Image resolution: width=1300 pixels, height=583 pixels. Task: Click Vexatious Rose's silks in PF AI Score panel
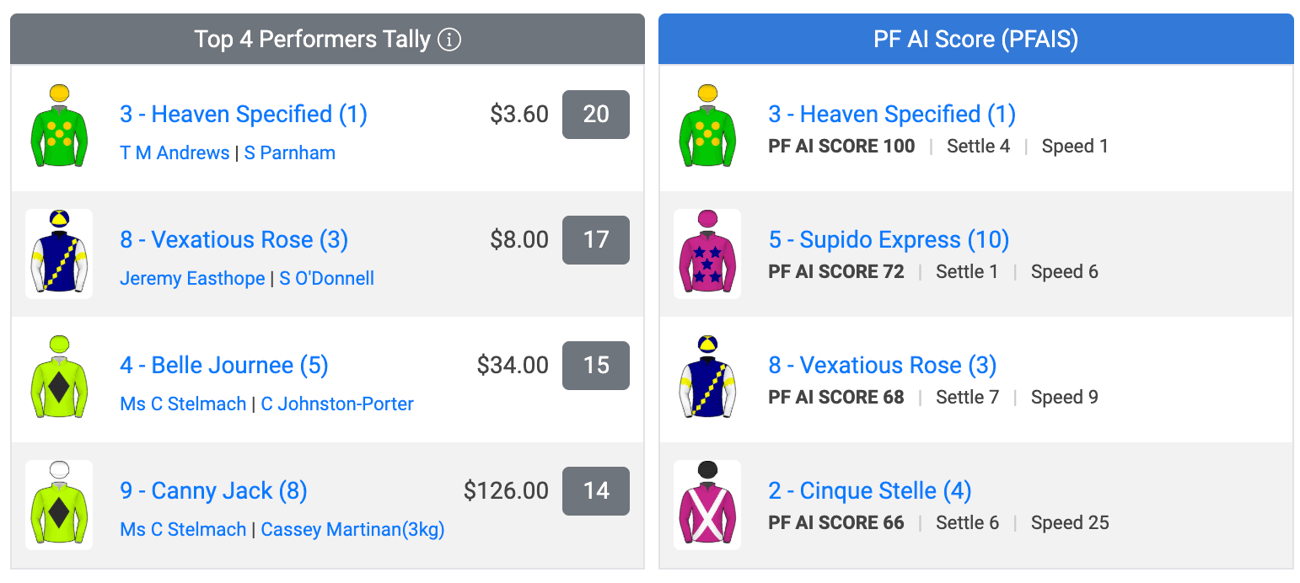point(707,379)
